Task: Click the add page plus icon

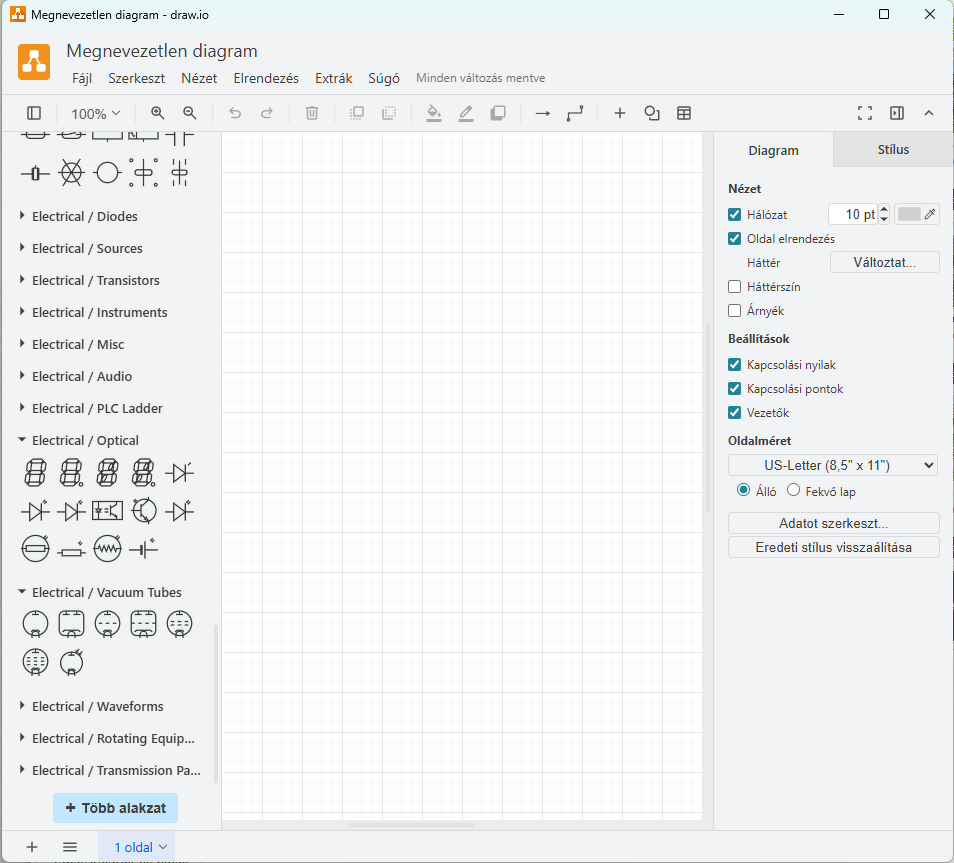Action: (32, 847)
